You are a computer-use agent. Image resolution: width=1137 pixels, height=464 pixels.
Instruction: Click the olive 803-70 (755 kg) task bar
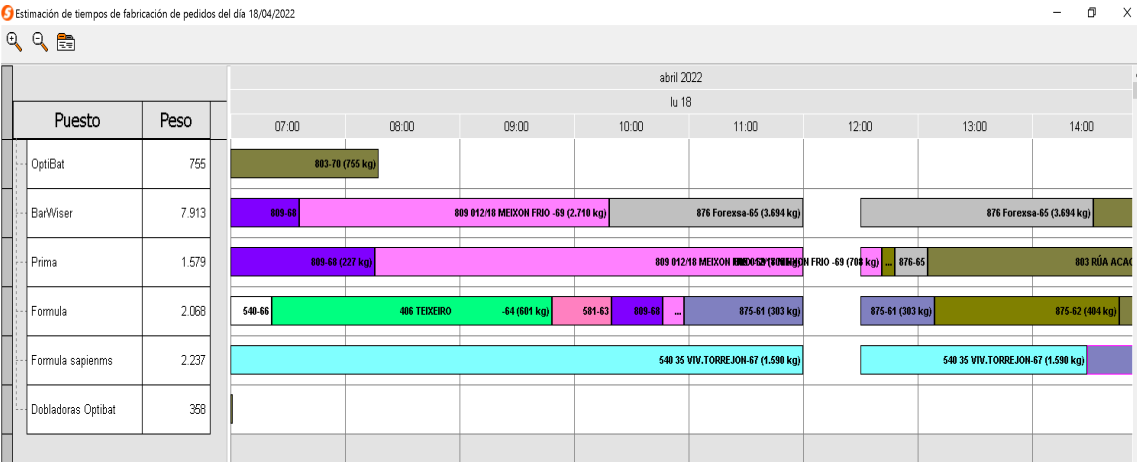click(304, 164)
